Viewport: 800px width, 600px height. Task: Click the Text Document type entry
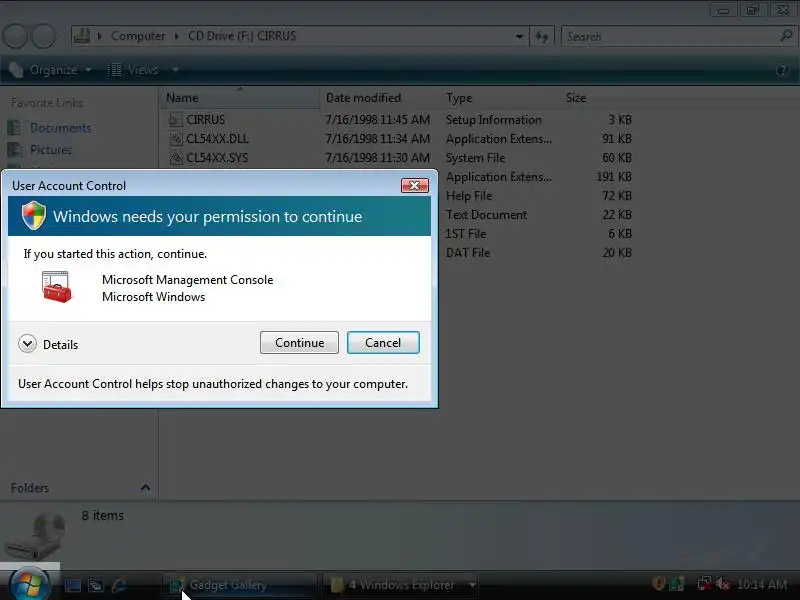[486, 215]
